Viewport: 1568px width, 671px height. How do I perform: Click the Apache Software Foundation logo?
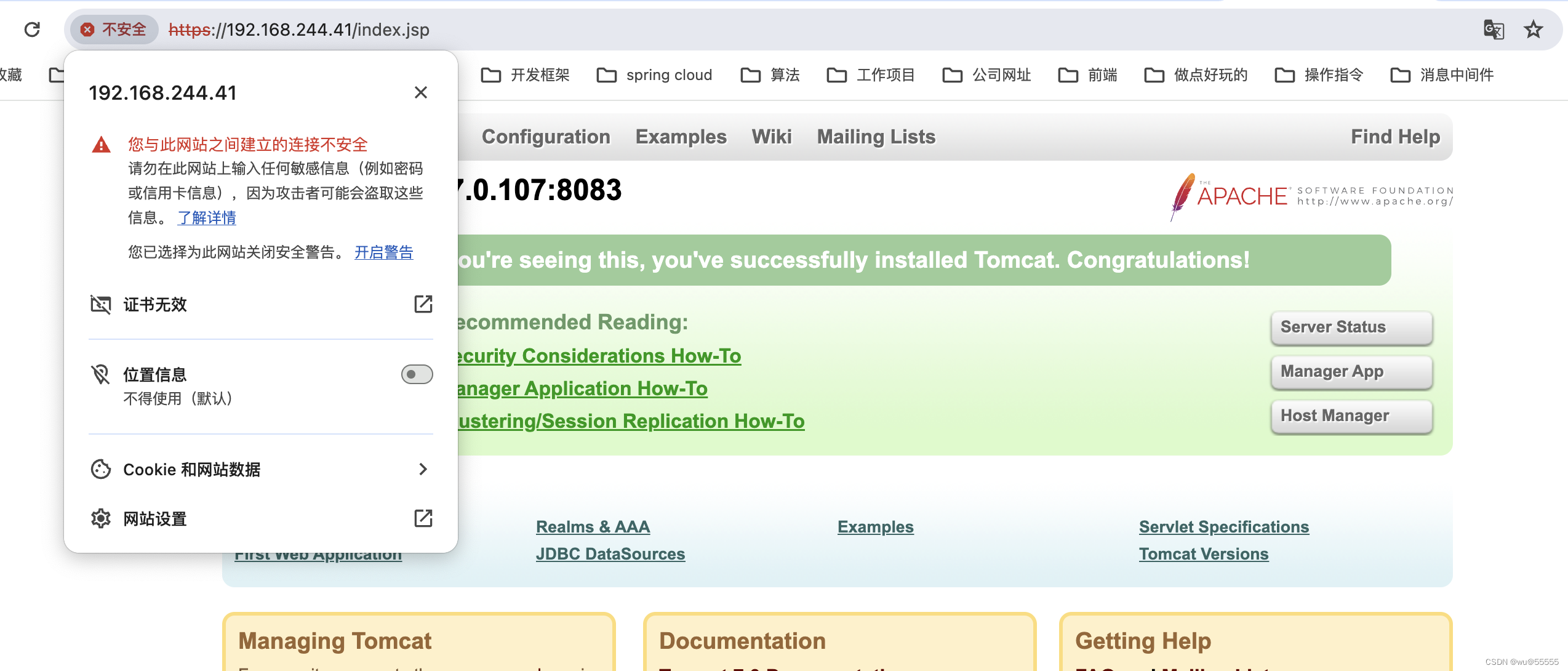pos(1312,196)
